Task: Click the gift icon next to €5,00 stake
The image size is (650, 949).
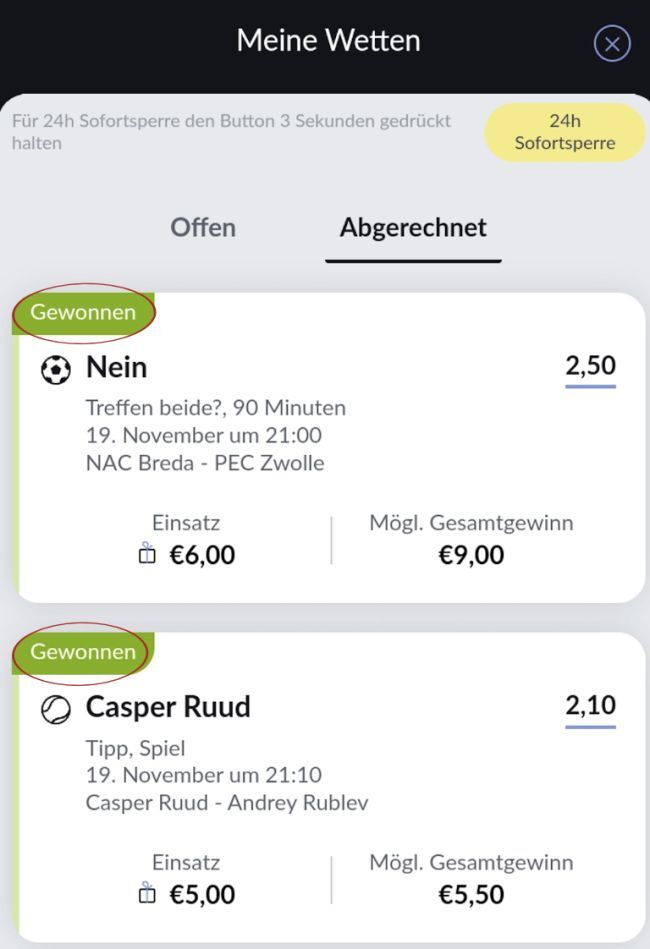Action: (x=147, y=894)
